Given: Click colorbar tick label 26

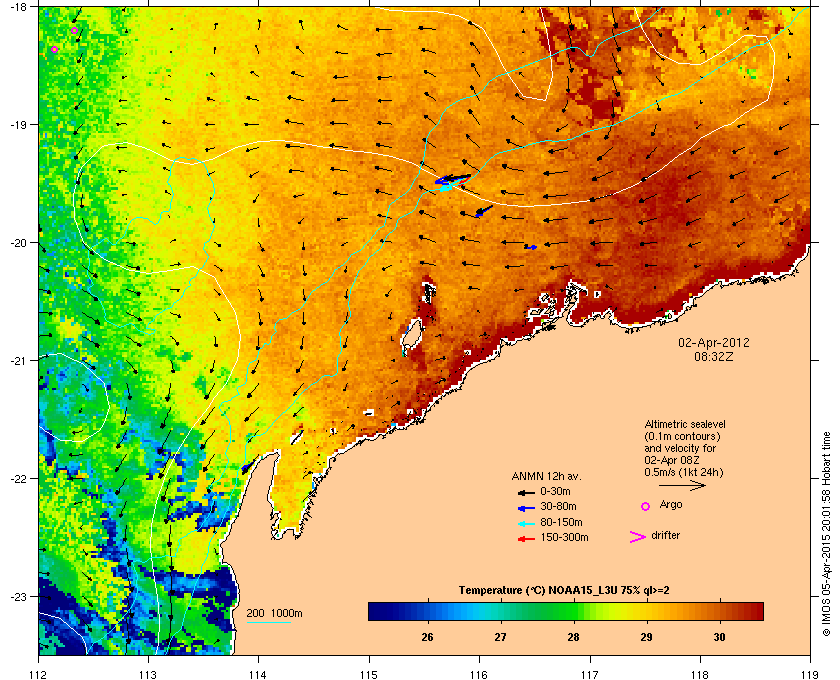Looking at the screenshot, I should [428, 637].
